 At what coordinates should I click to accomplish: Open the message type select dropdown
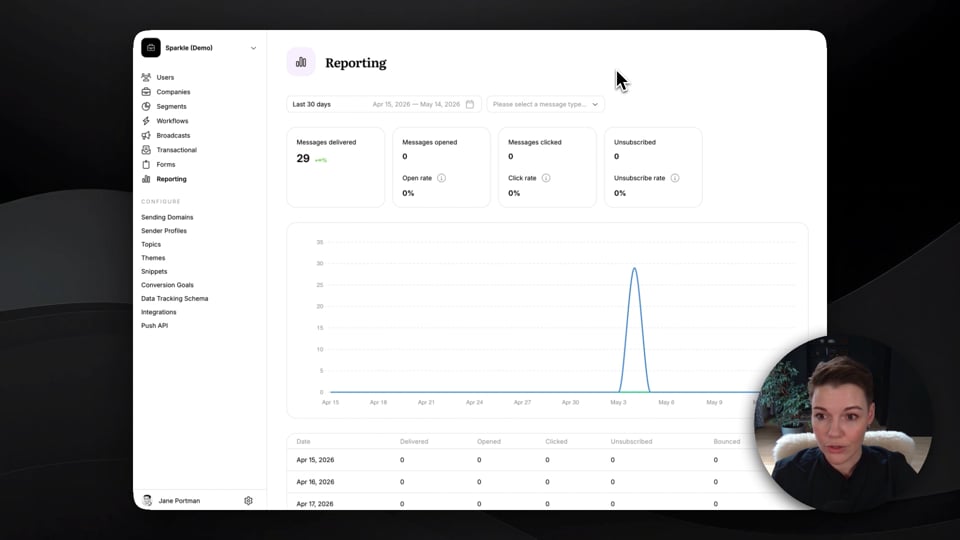point(546,104)
